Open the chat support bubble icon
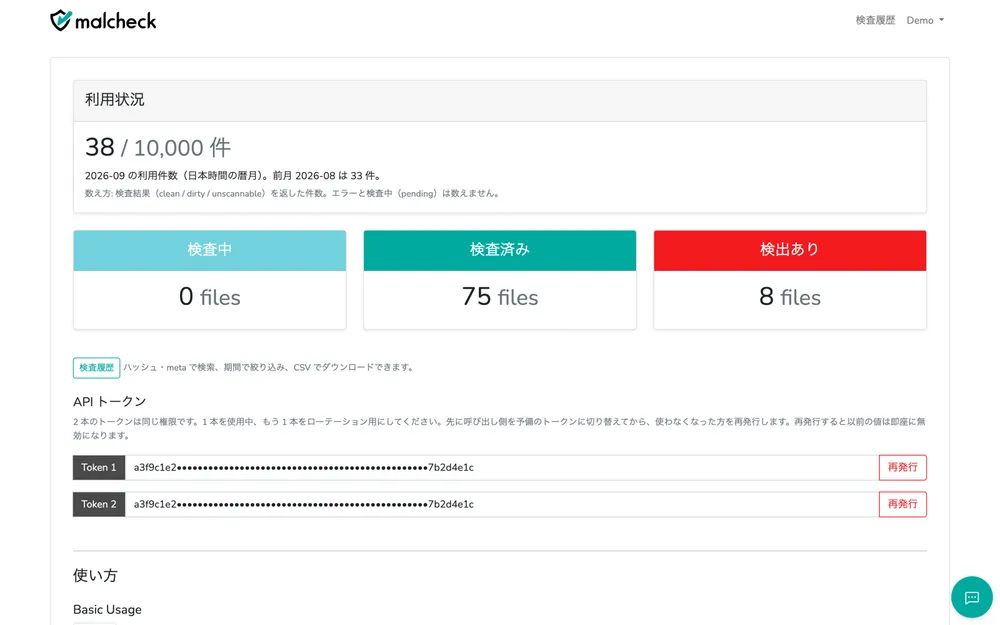This screenshot has width=1000, height=625. click(x=971, y=598)
